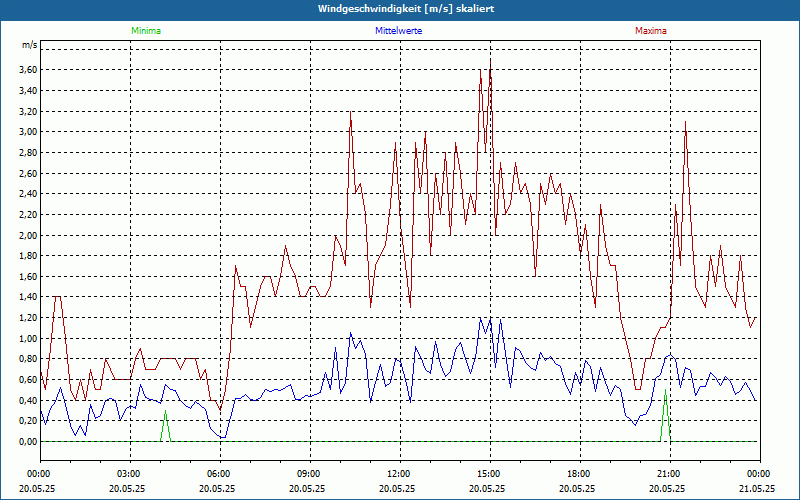Image resolution: width=800 pixels, height=500 pixels.
Task: Click the chart title Windgeschwindigkeit [m/s] skaliert
Action: click(x=406, y=9)
